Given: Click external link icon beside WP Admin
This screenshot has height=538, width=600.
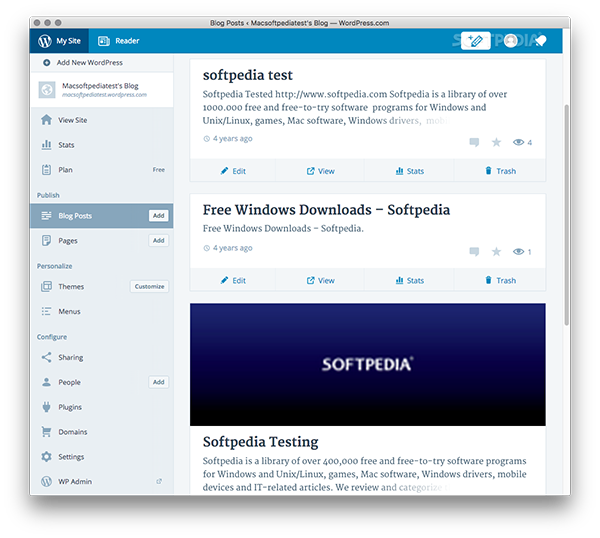Looking at the screenshot, I should click(x=159, y=481).
